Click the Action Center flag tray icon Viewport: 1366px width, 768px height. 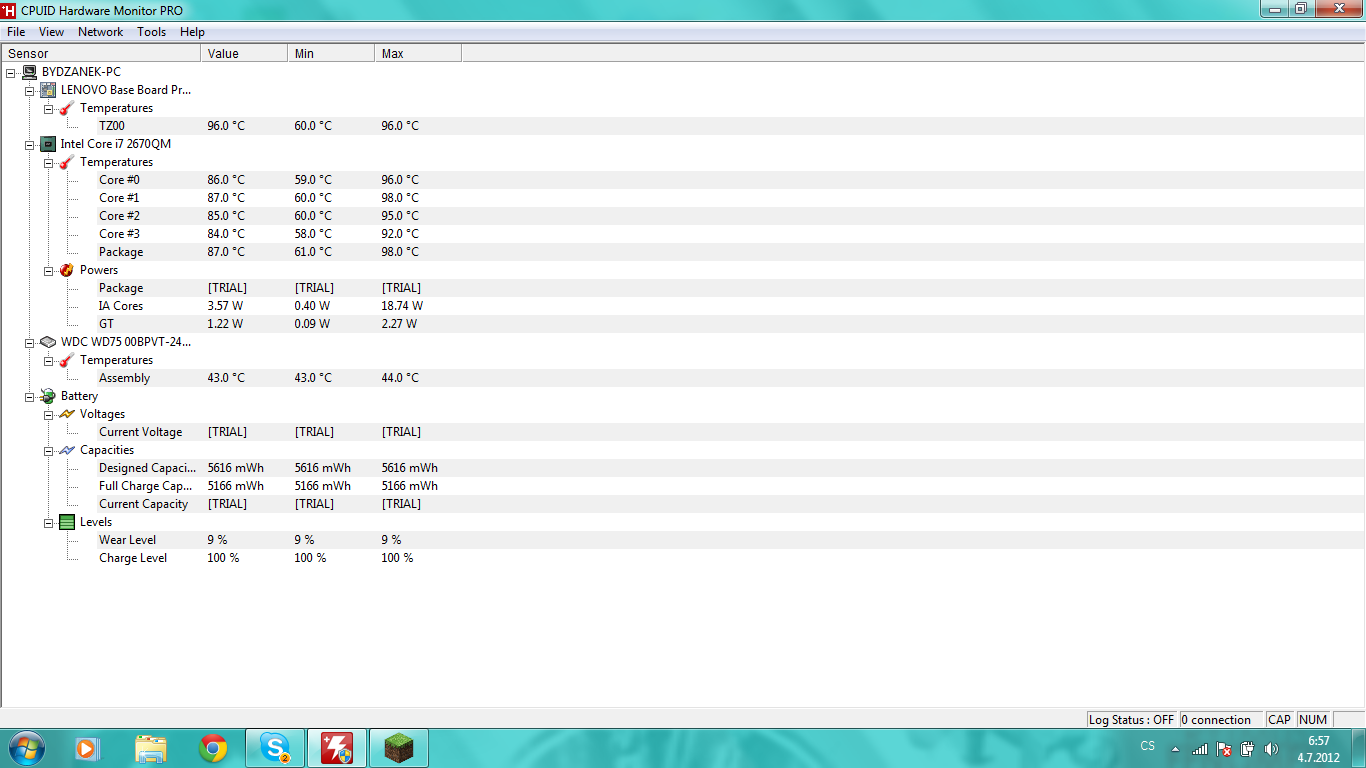(1224, 748)
